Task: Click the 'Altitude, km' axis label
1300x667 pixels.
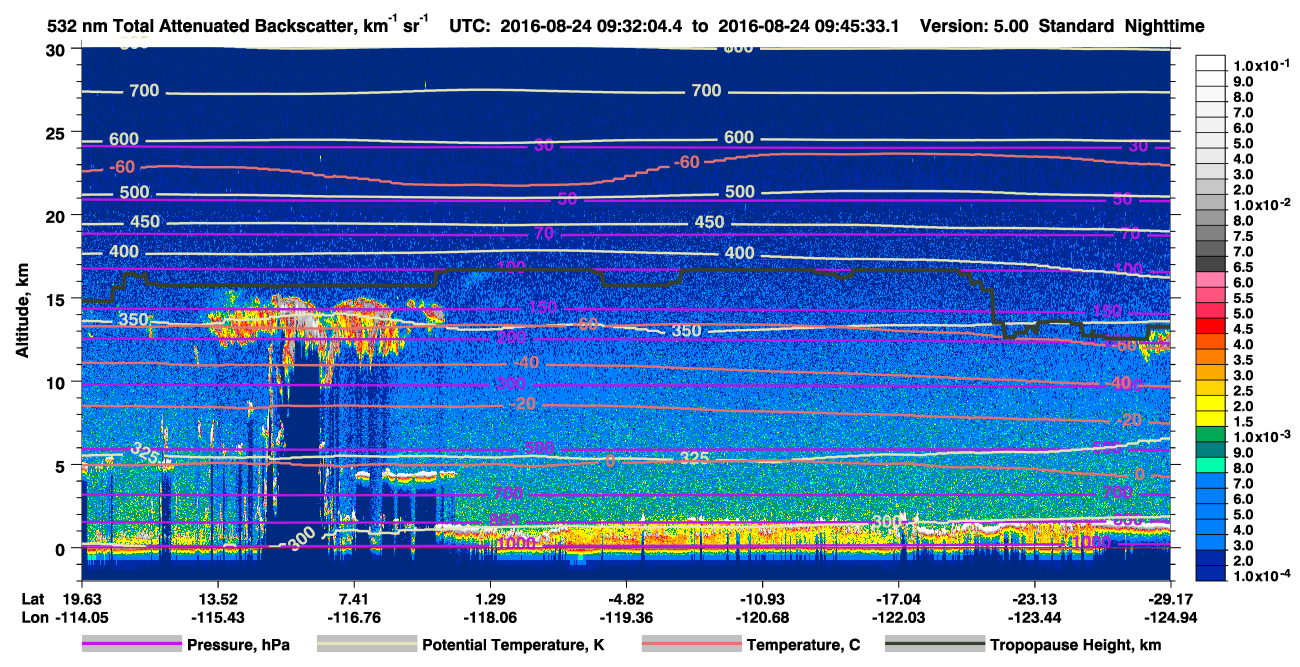Action: pyautogui.click(x=21, y=313)
